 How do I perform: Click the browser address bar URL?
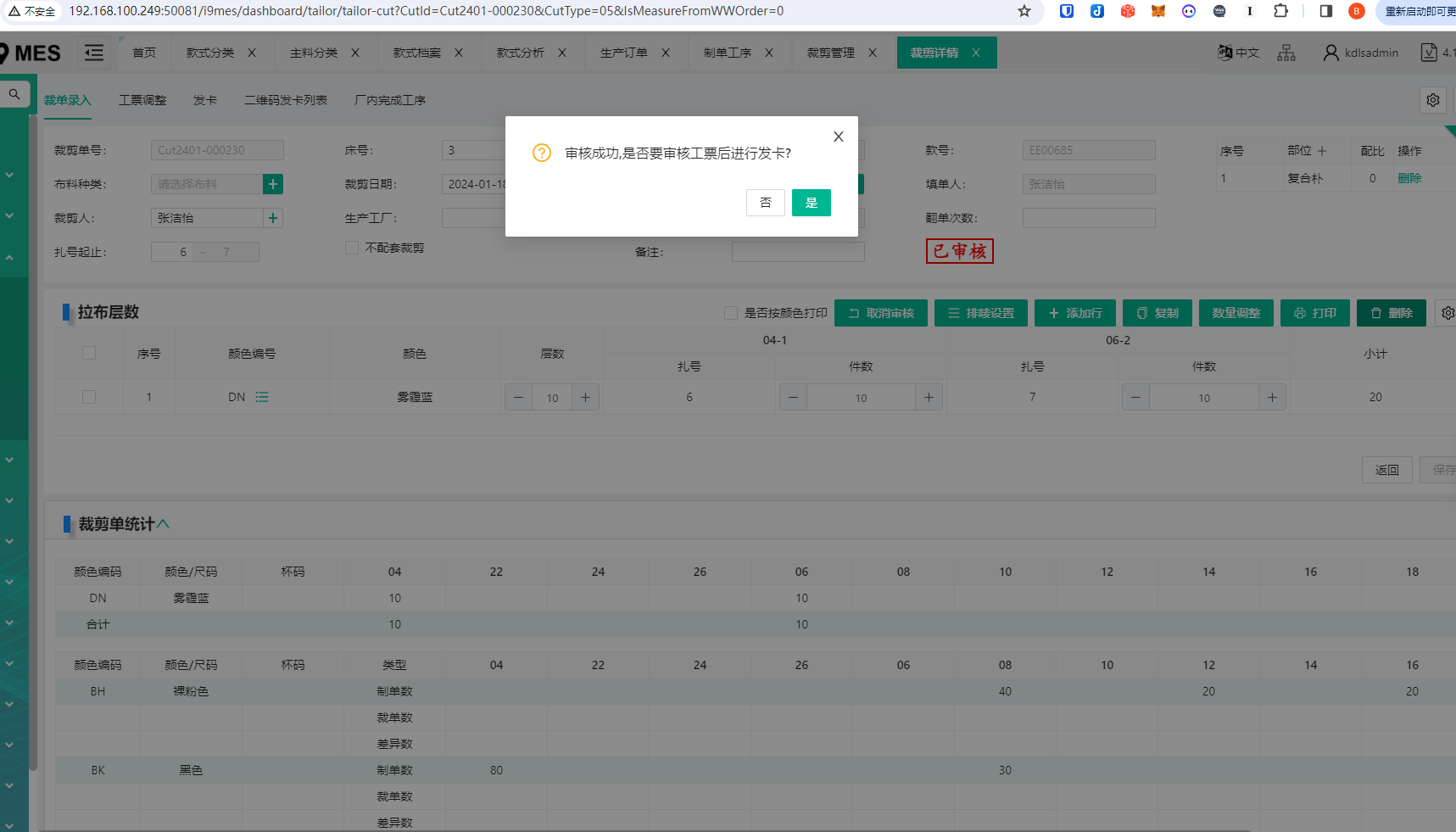pyautogui.click(x=426, y=11)
